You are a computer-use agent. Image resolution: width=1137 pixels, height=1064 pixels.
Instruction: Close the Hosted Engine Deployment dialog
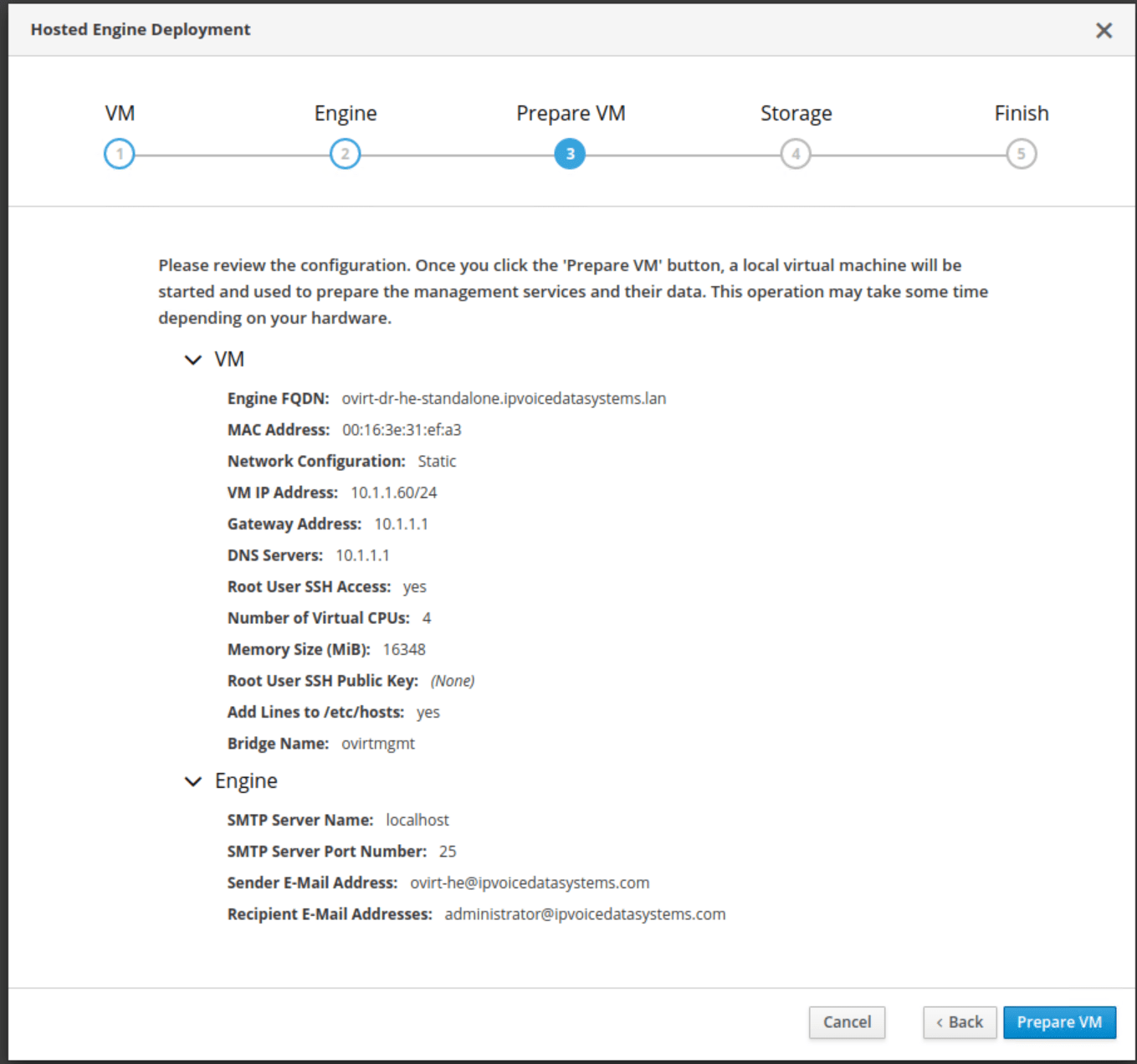click(x=1104, y=31)
